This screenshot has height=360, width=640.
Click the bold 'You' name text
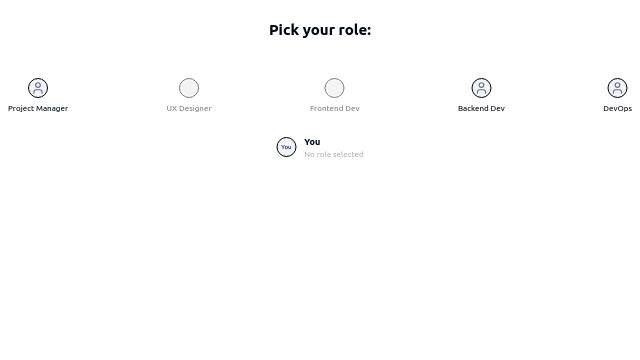click(x=312, y=142)
